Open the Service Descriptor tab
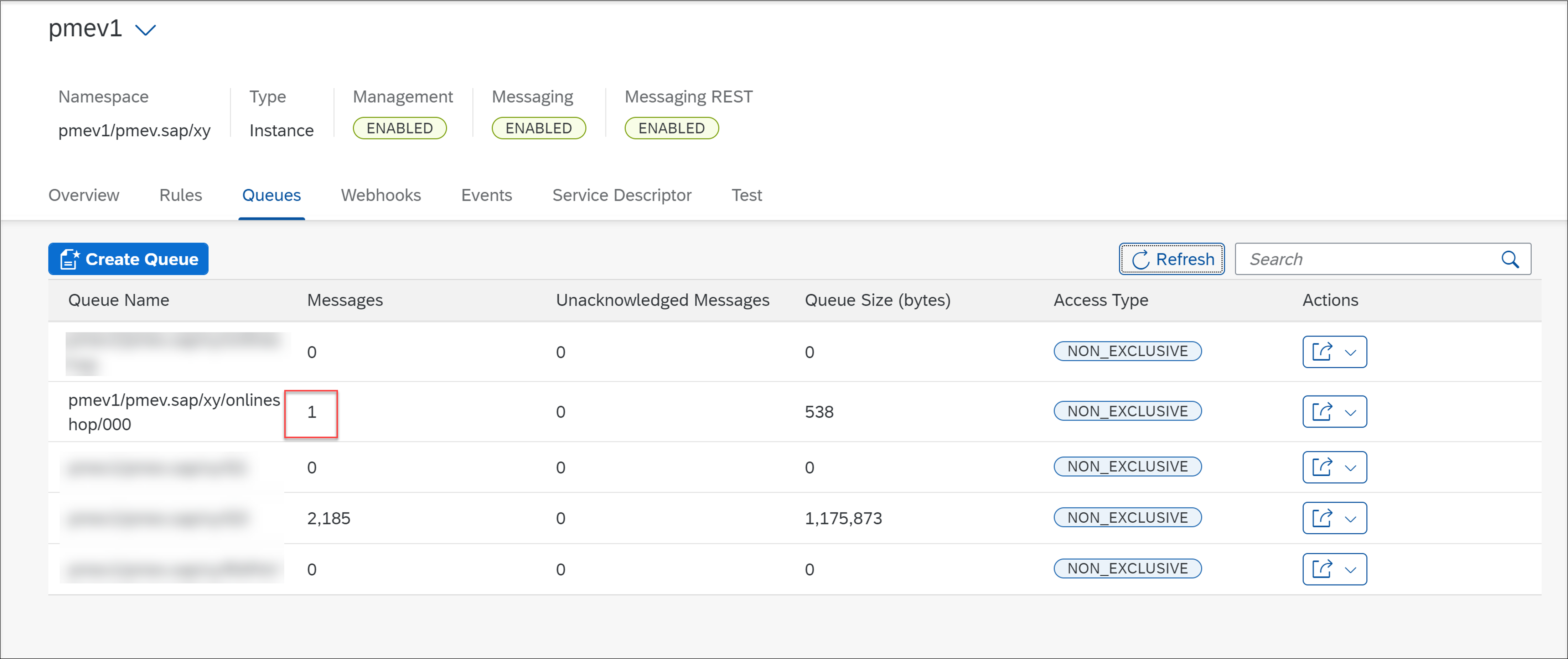The height and width of the screenshot is (659, 1568). coord(622,195)
